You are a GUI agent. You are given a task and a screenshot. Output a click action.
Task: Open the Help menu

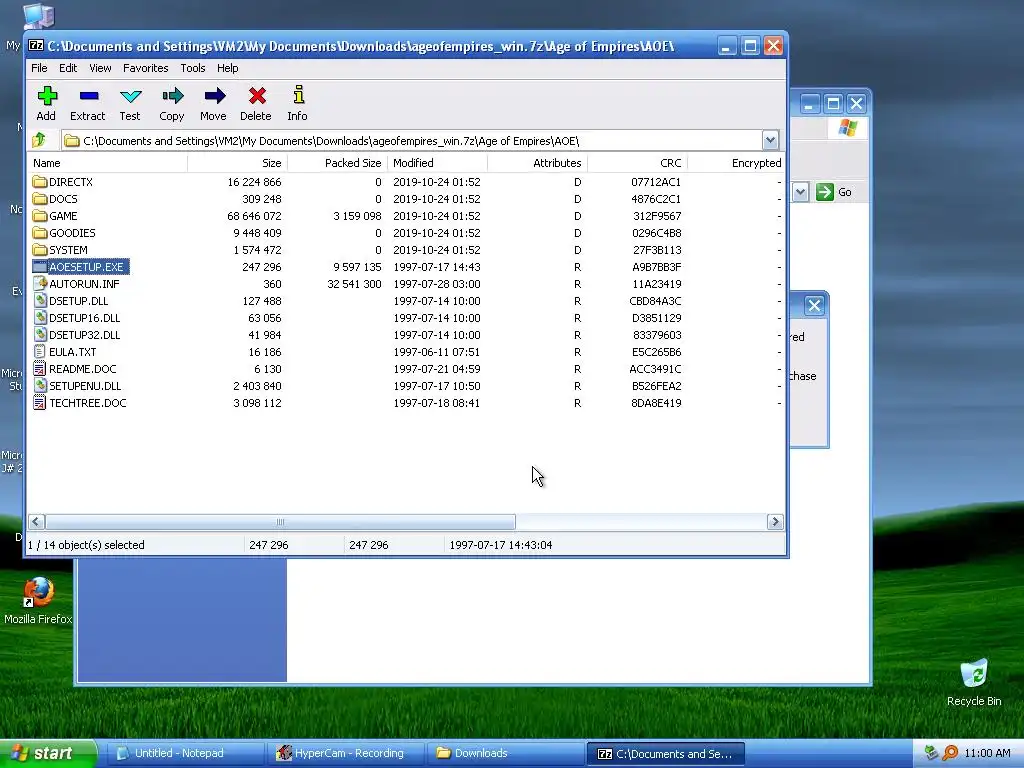(x=227, y=68)
